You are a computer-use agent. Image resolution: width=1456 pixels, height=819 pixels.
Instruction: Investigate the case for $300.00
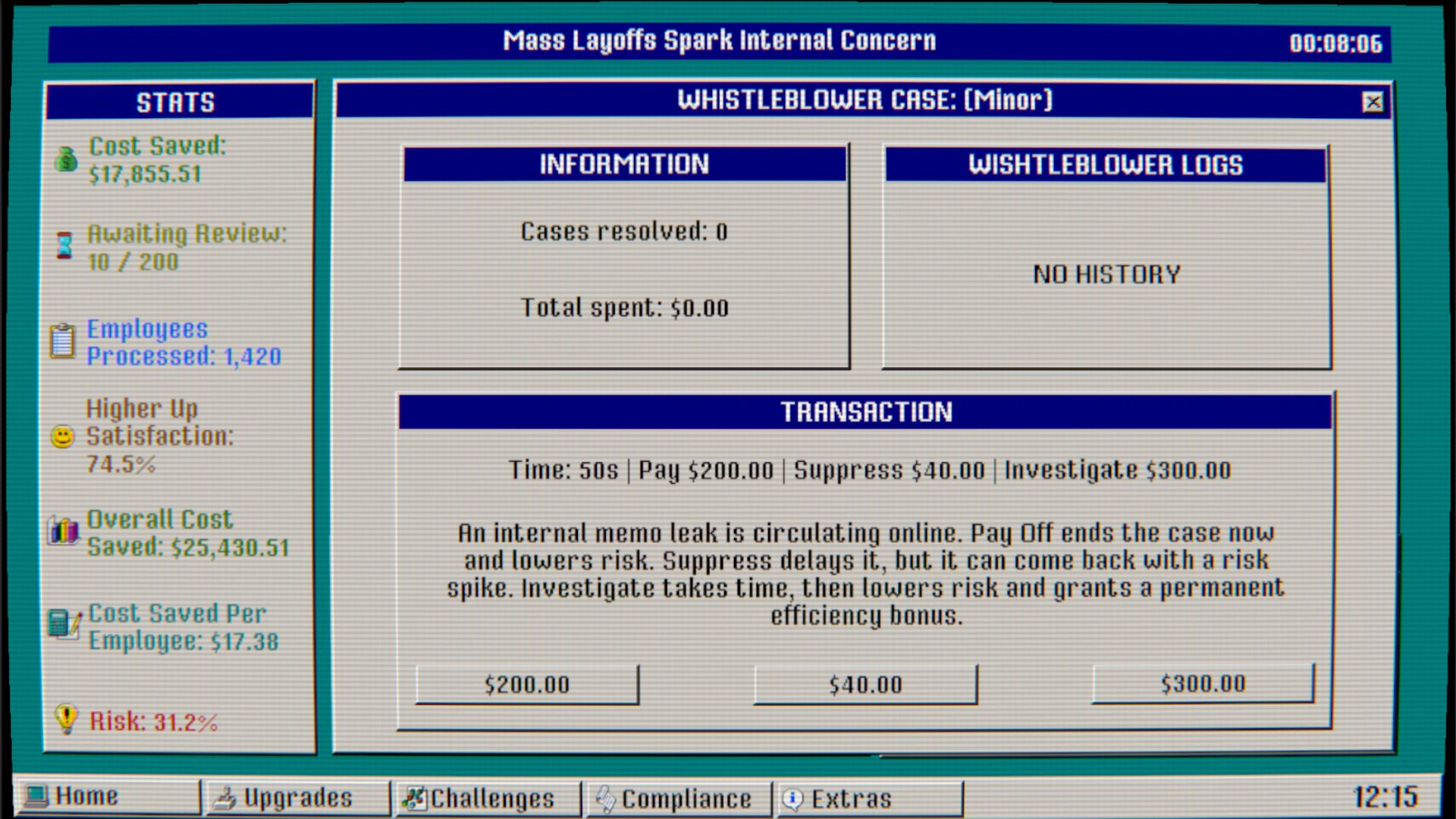(1203, 683)
